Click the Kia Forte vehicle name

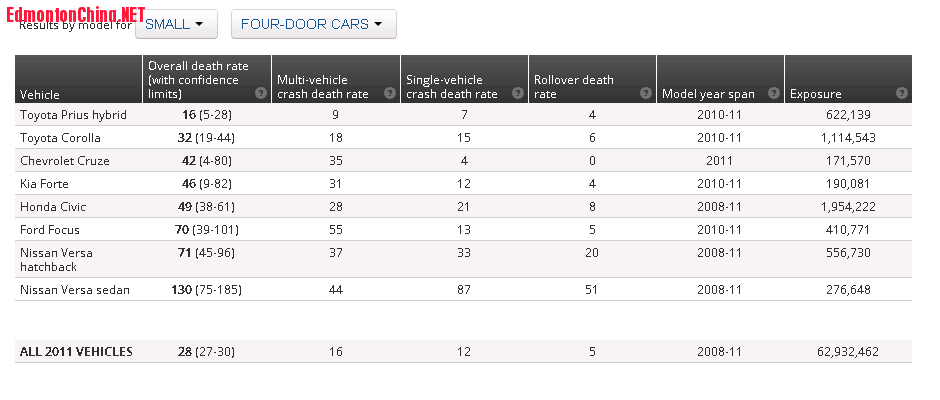(x=46, y=183)
